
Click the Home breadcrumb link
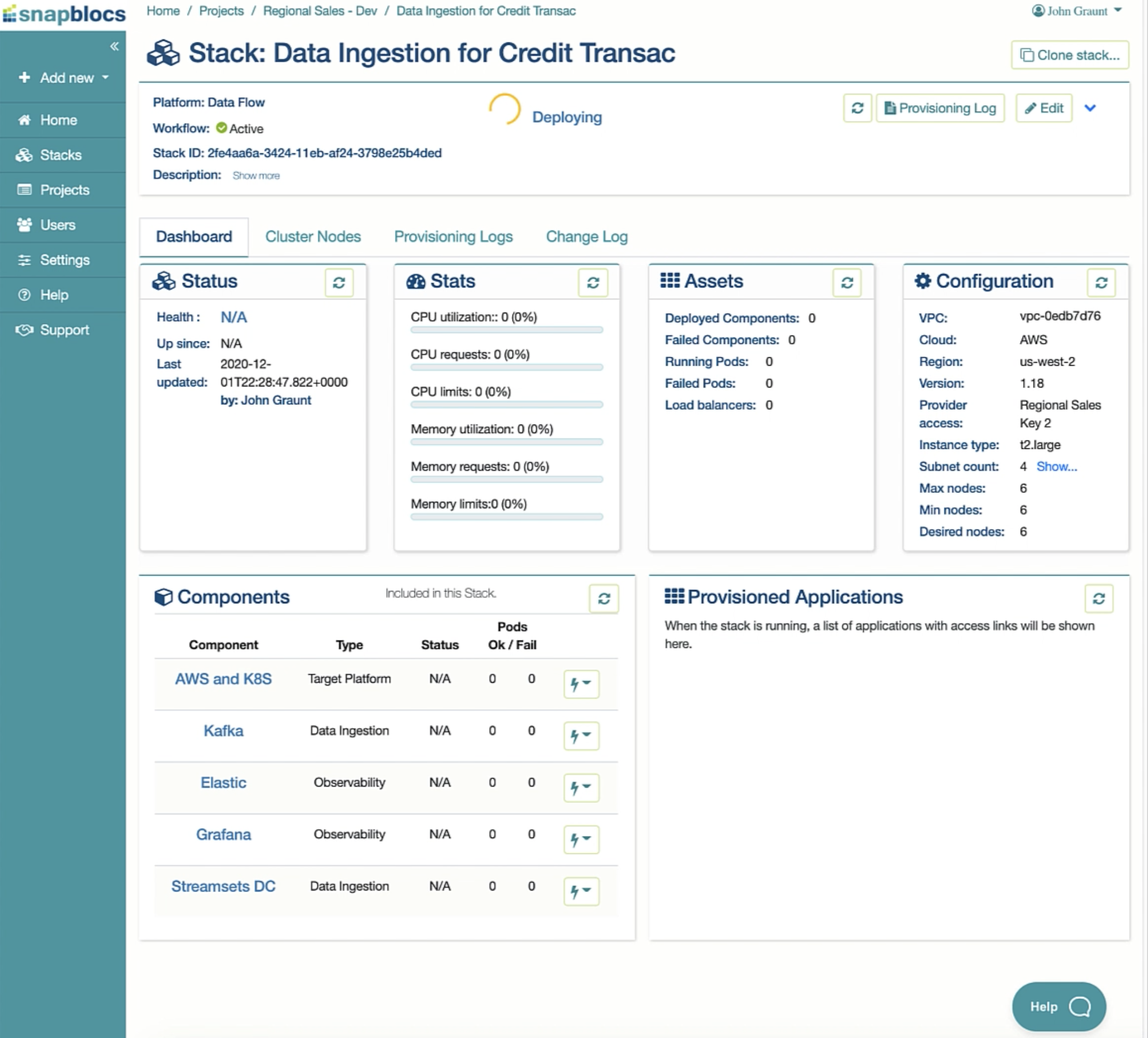click(x=163, y=11)
